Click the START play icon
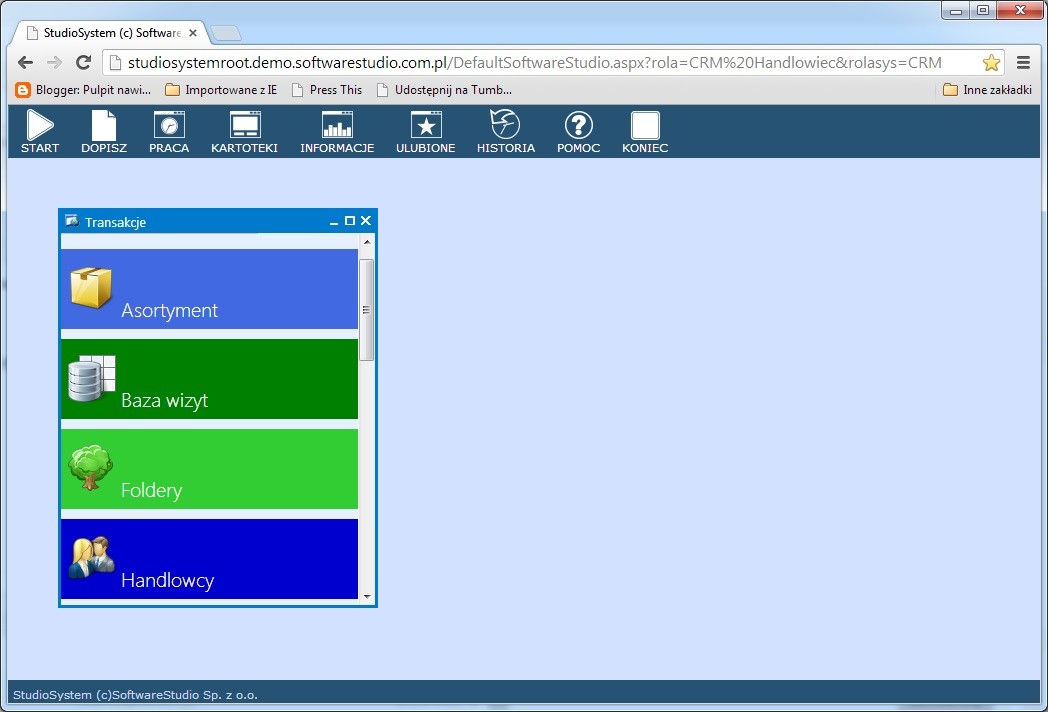The width and height of the screenshot is (1048, 712). pos(39,125)
